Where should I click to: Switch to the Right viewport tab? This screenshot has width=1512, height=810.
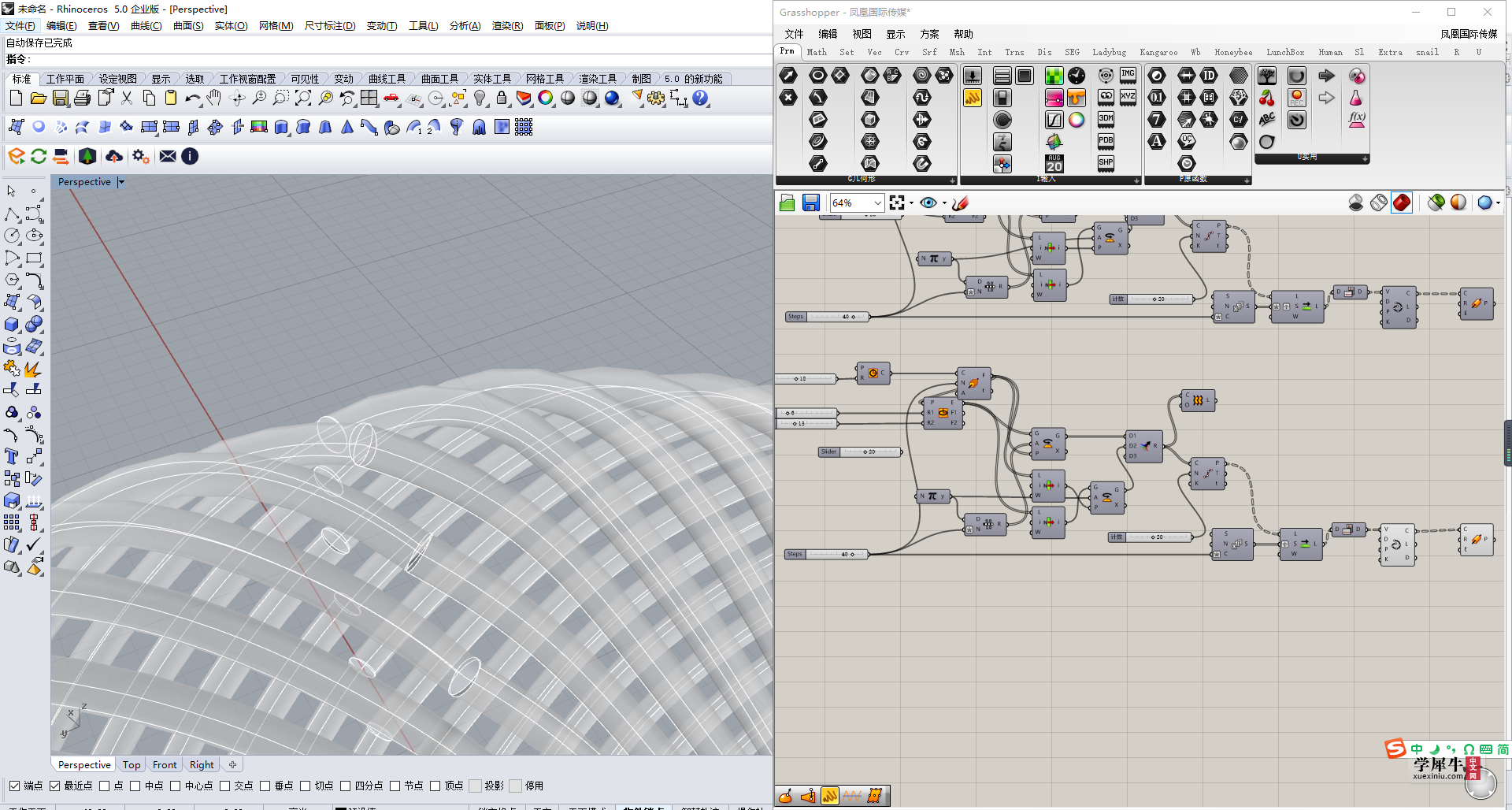click(x=202, y=764)
